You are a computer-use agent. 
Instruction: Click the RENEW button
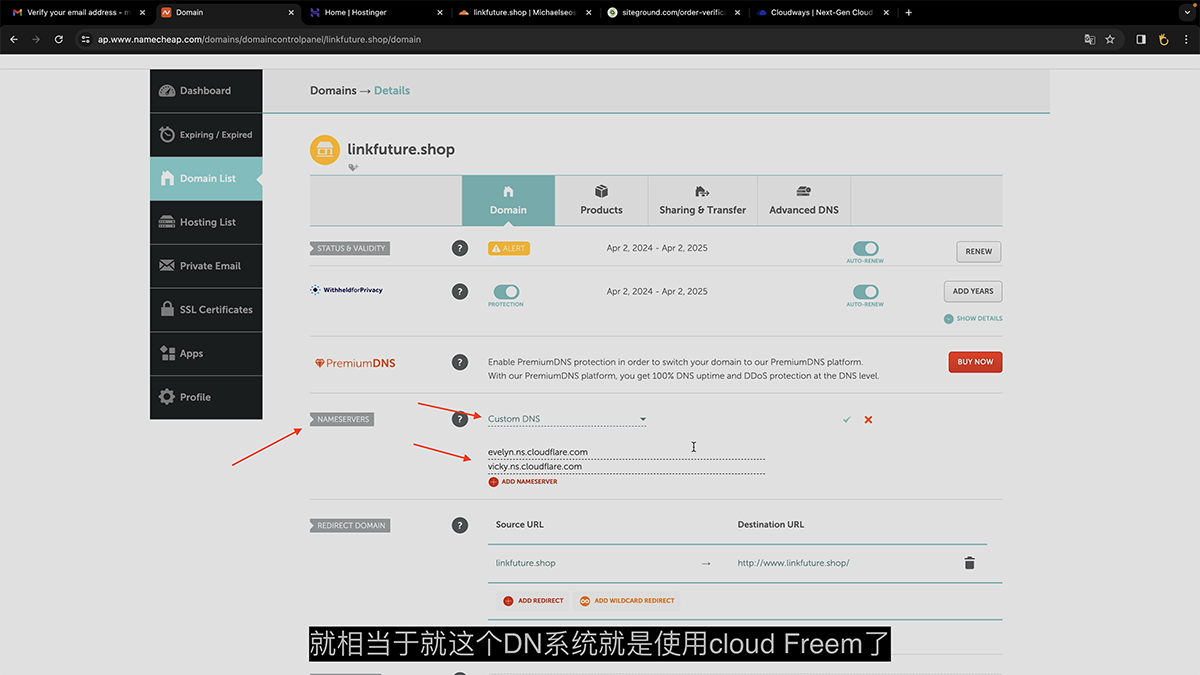pyautogui.click(x=978, y=252)
